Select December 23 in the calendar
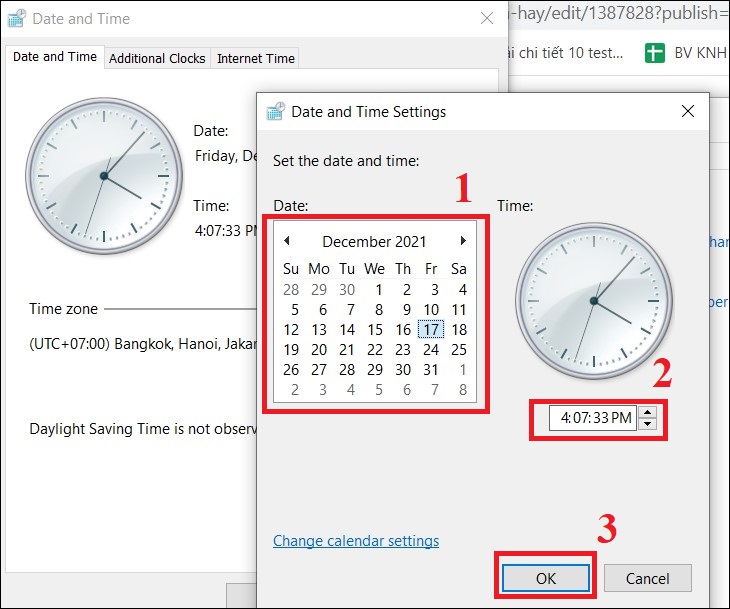The height and width of the screenshot is (609, 730). (x=403, y=350)
